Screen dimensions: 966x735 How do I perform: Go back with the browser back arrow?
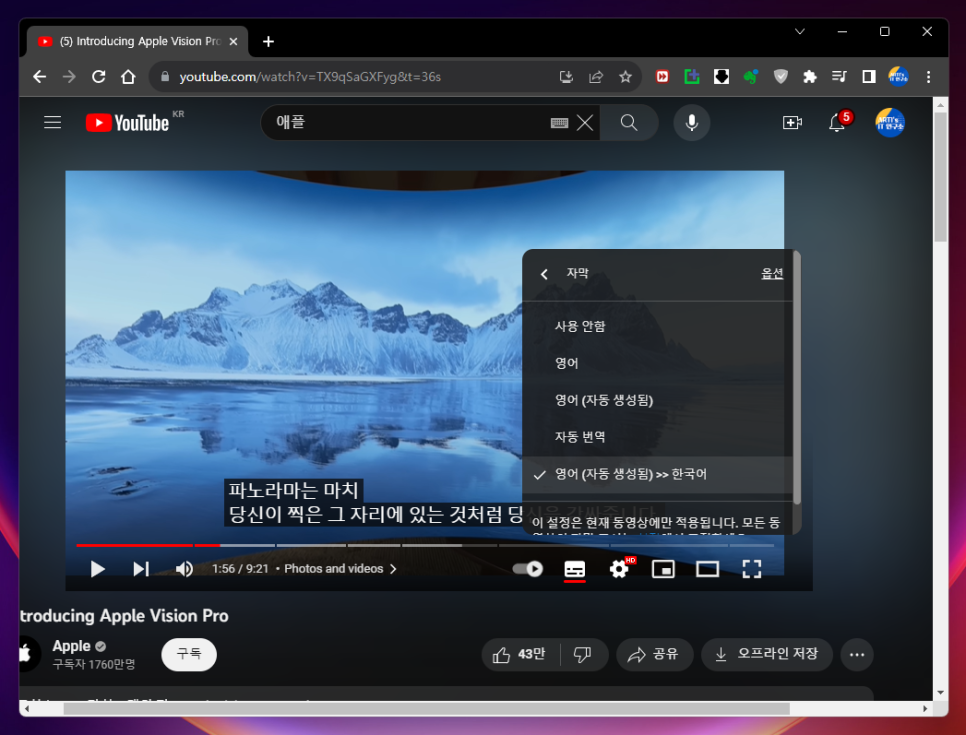click(39, 76)
